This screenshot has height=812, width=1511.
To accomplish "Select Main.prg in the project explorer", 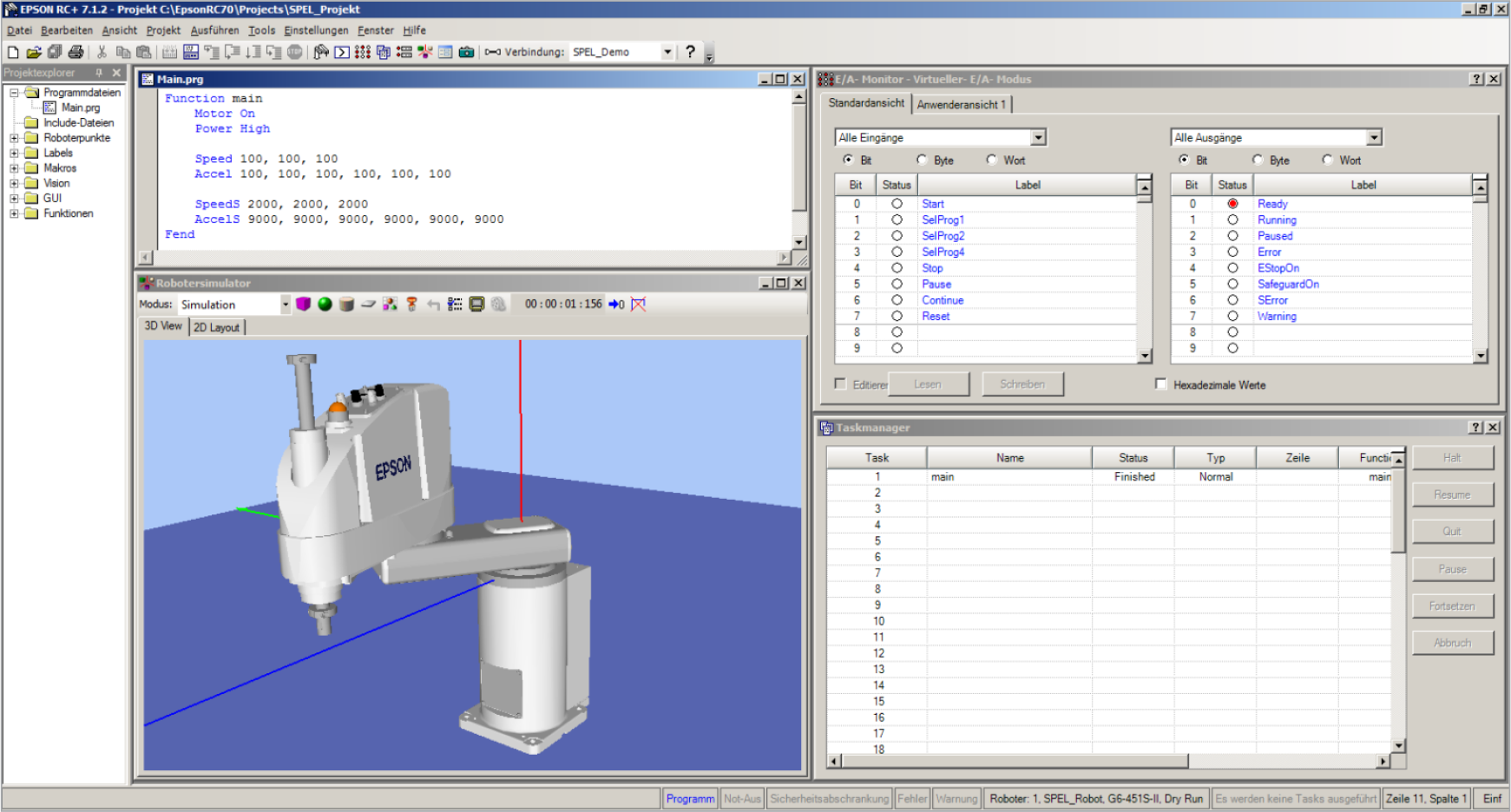I will click(80, 108).
